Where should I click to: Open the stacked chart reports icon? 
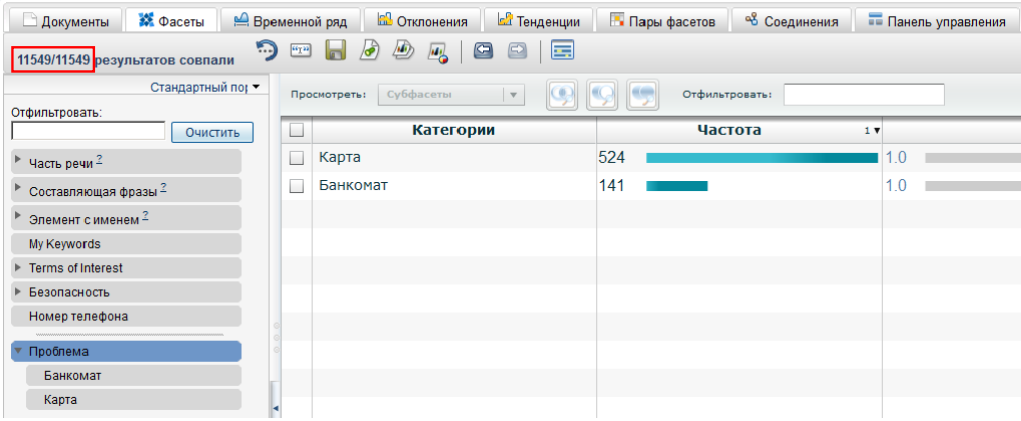[404, 51]
